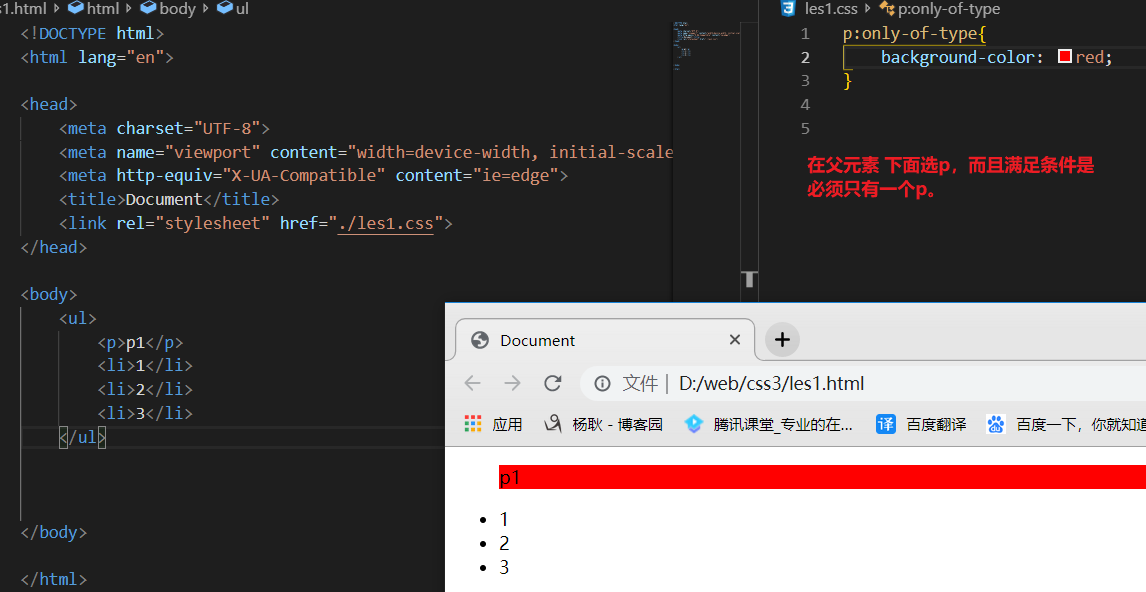The image size is (1146, 592).
Task: Go forward in the browser
Action: click(x=512, y=383)
